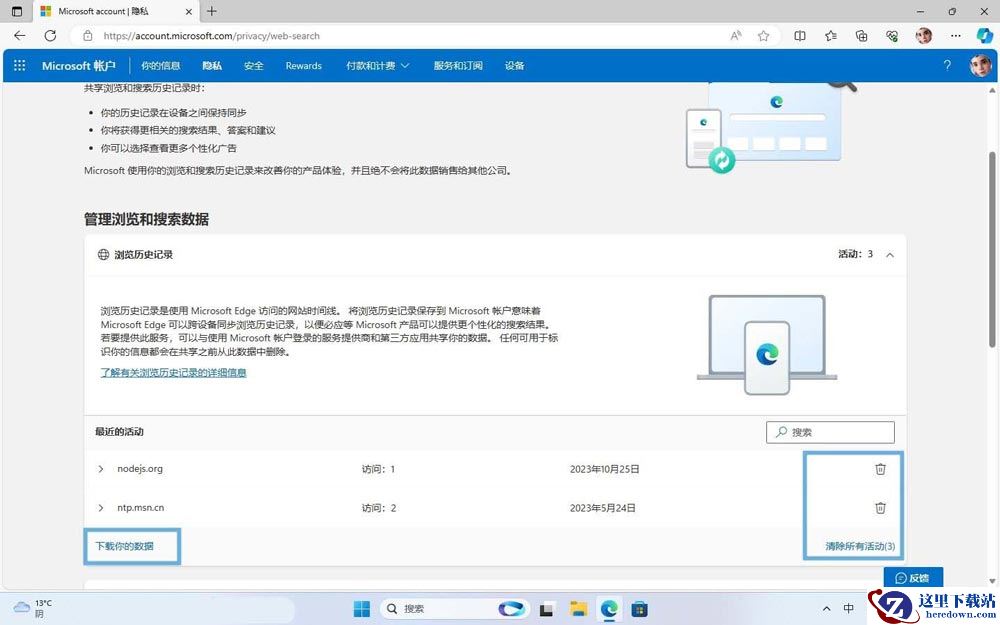Viewport: 1000px width, 625px height.
Task: Open 安全 nav item
Action: click(x=254, y=66)
